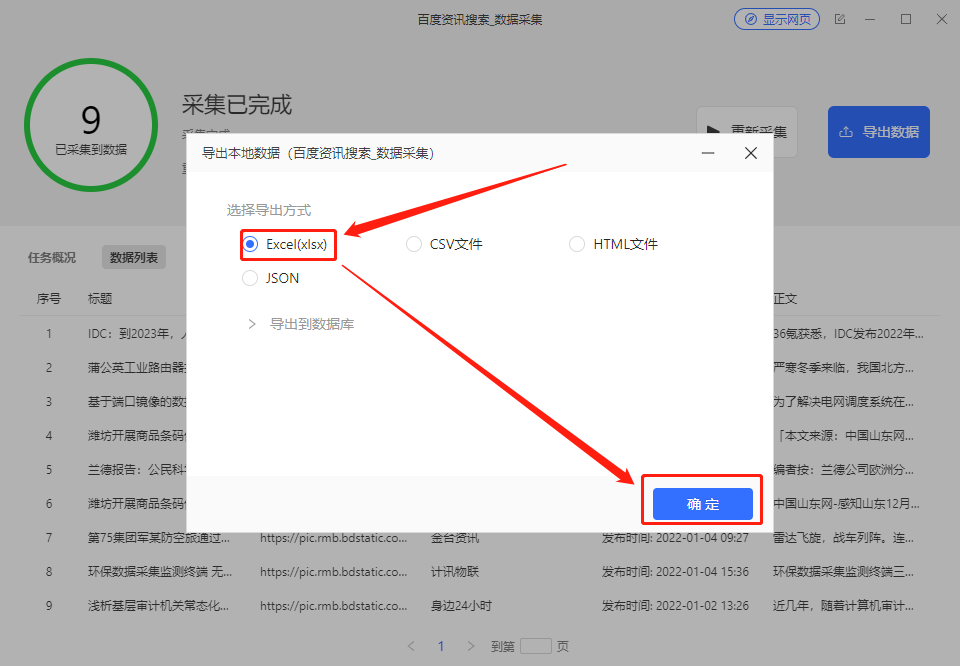
Task: Click the body text 雷达飞旋，战车列阵。连...
Action: 844,538
